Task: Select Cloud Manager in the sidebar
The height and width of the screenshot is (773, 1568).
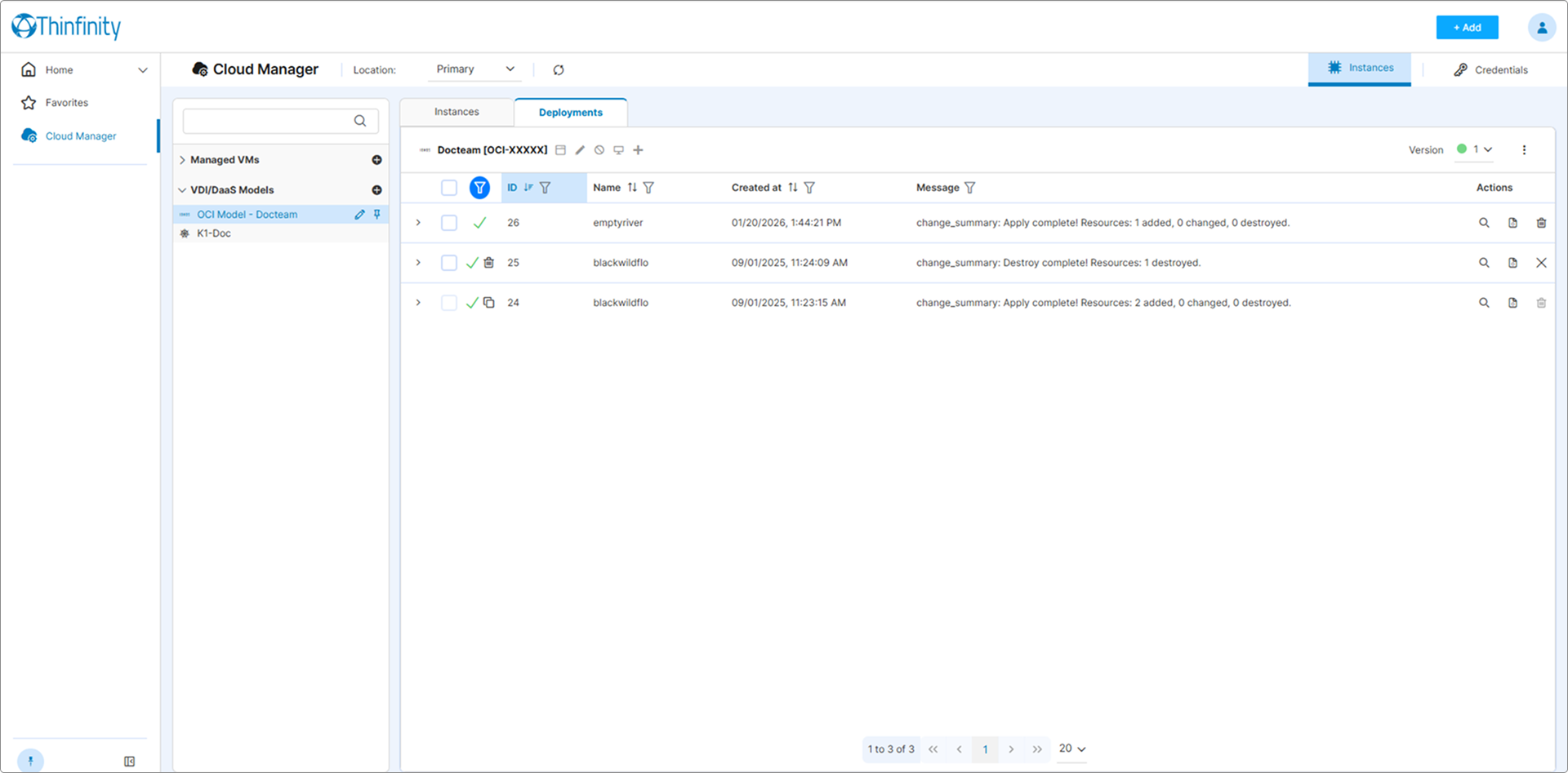Action: tap(81, 136)
